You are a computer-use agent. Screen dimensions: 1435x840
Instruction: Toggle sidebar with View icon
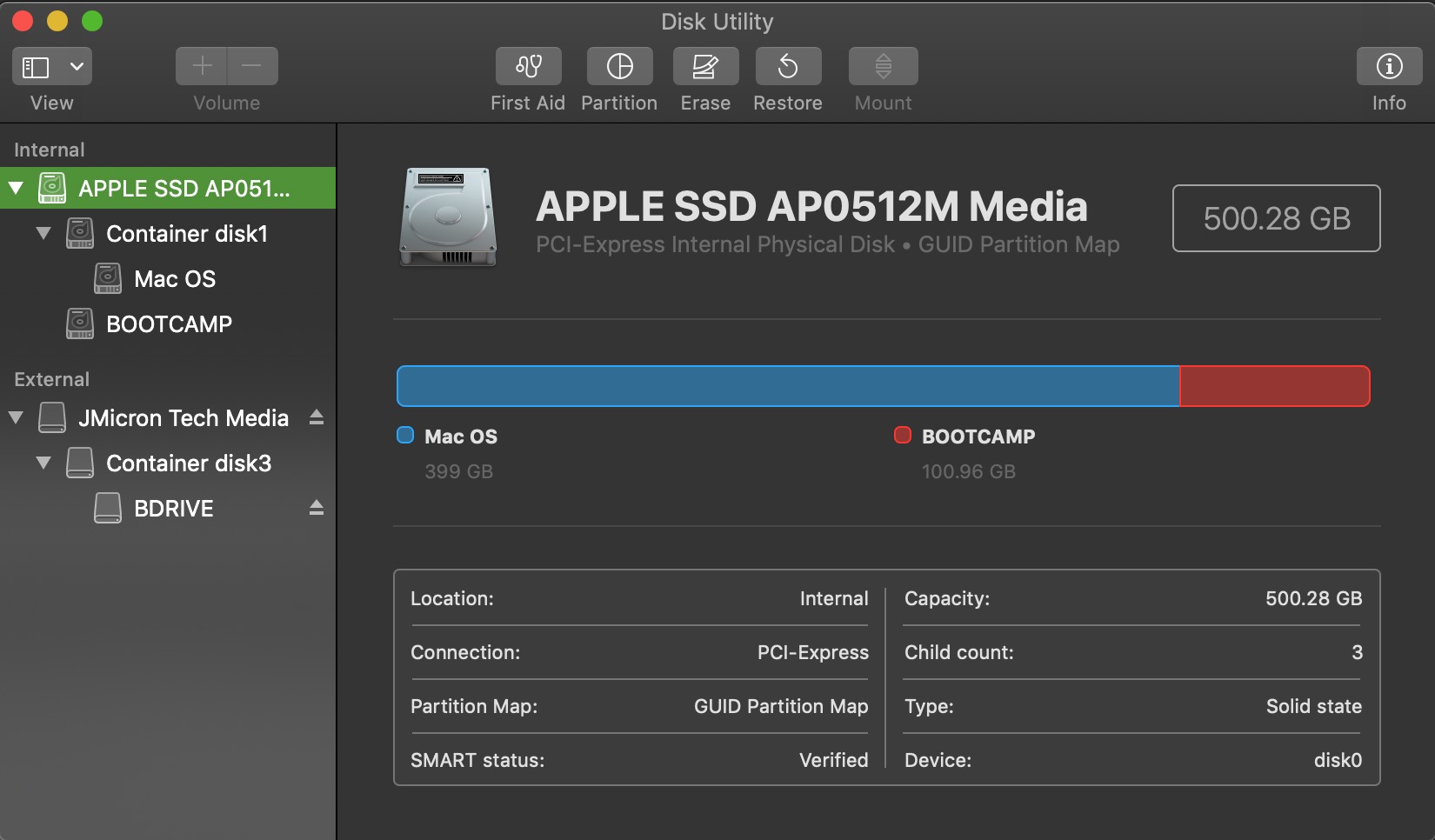36,67
